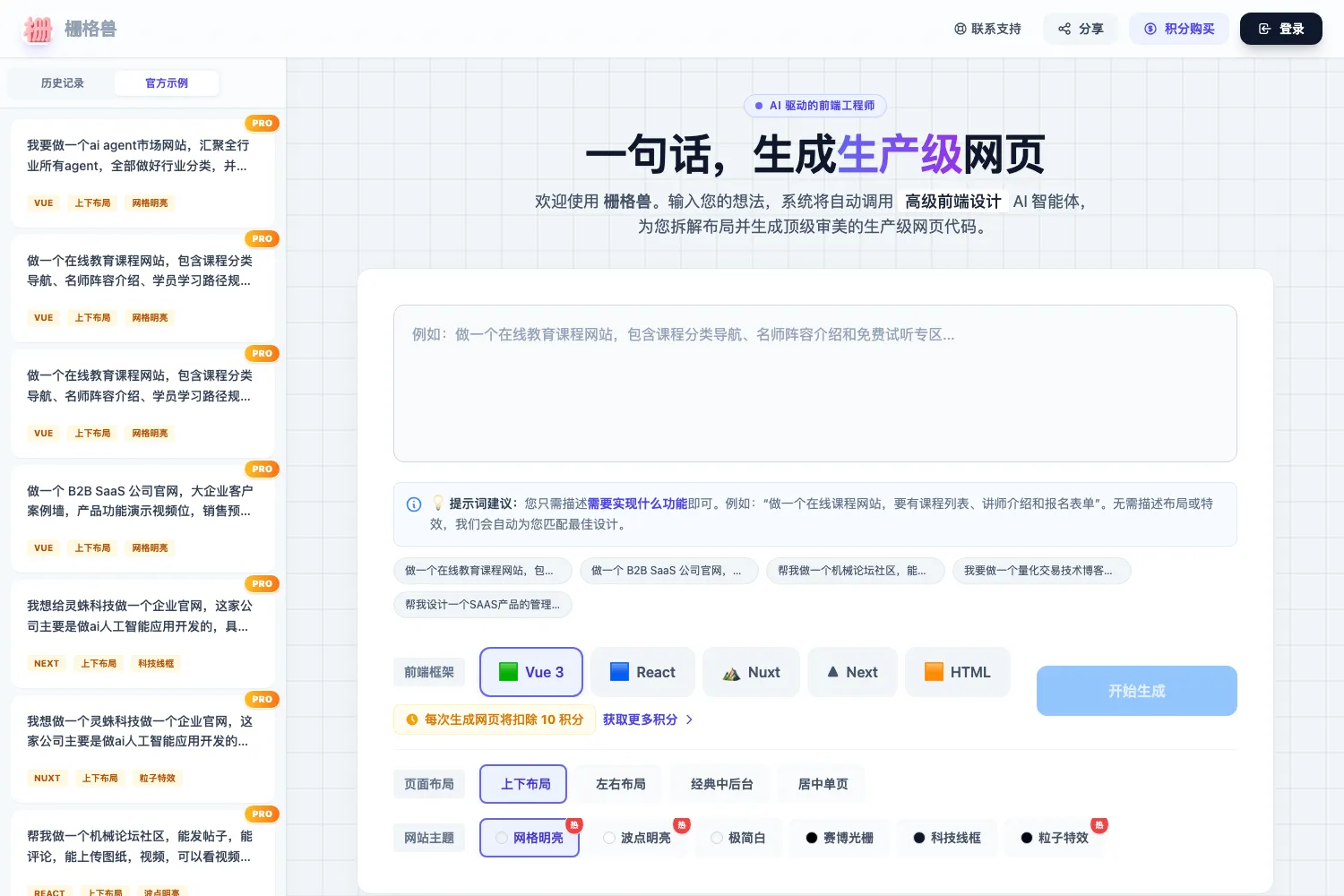Select Next as frontend framework
1344x896 pixels.
tap(852, 672)
